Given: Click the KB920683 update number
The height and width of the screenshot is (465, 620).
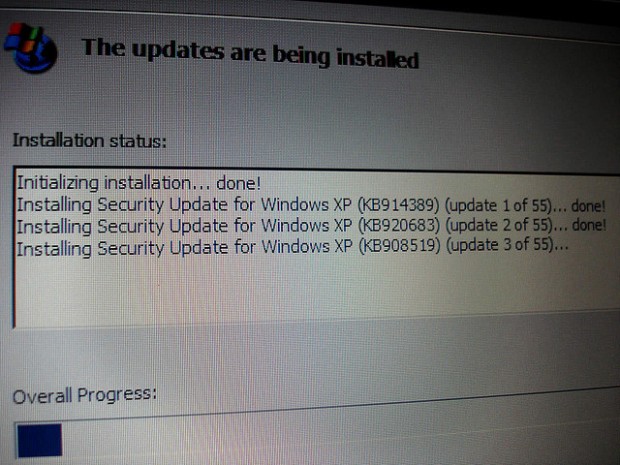Looking at the screenshot, I should 399,225.
